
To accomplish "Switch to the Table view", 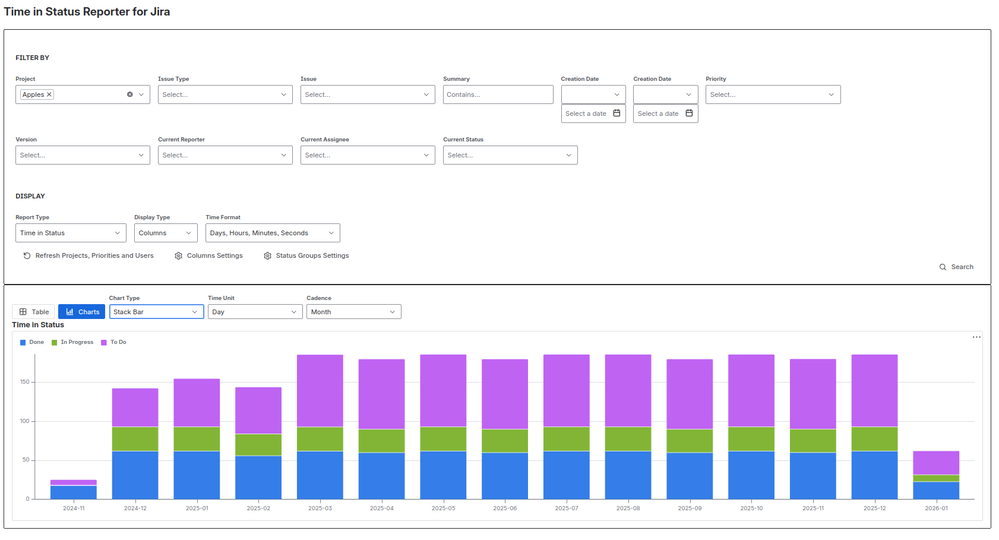I will [34, 312].
